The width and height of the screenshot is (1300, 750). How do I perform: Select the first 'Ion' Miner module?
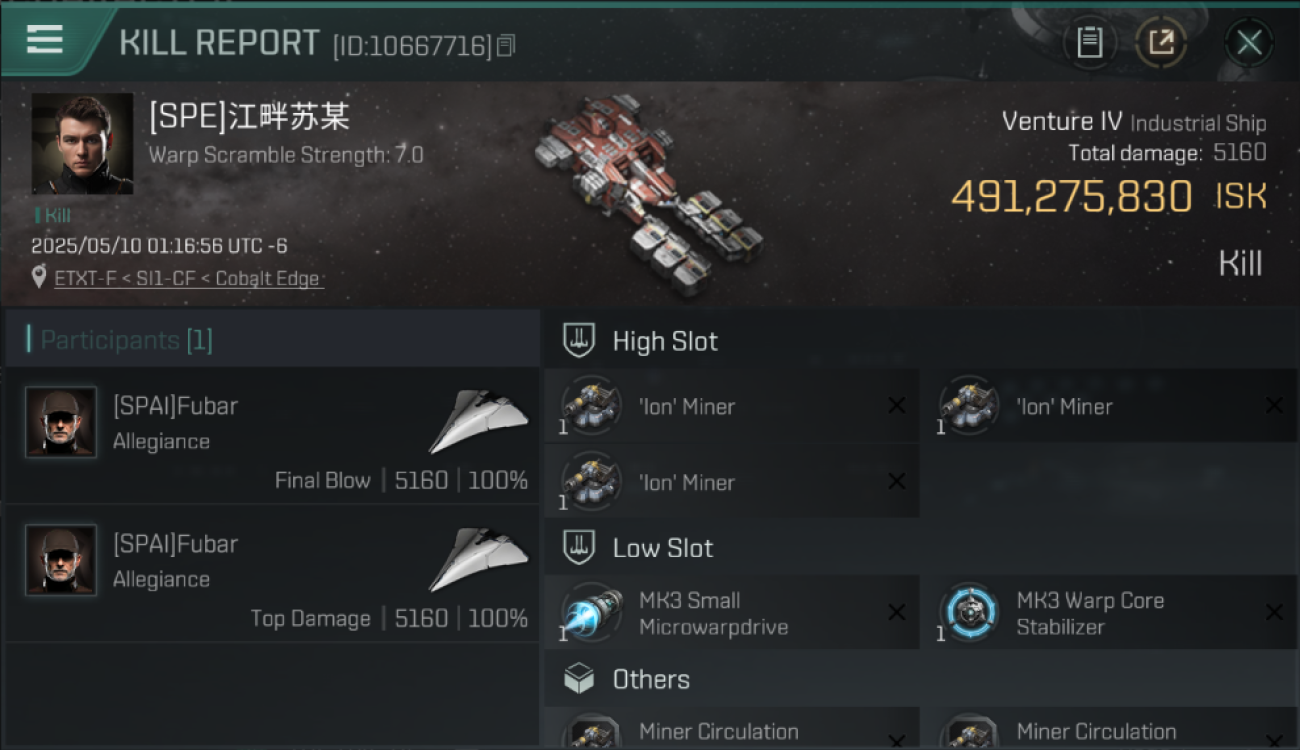[731, 405]
